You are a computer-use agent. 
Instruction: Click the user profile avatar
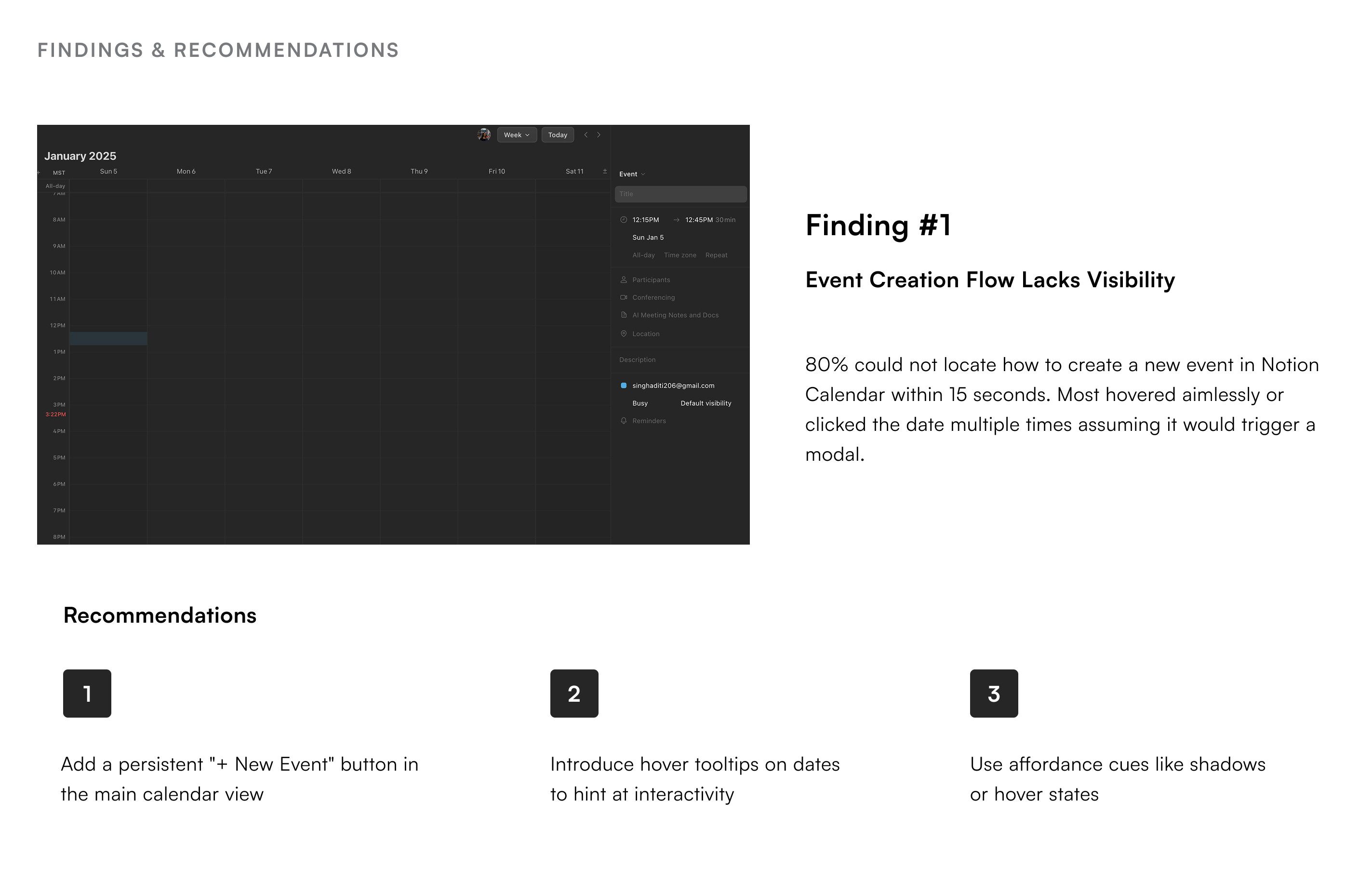click(484, 135)
